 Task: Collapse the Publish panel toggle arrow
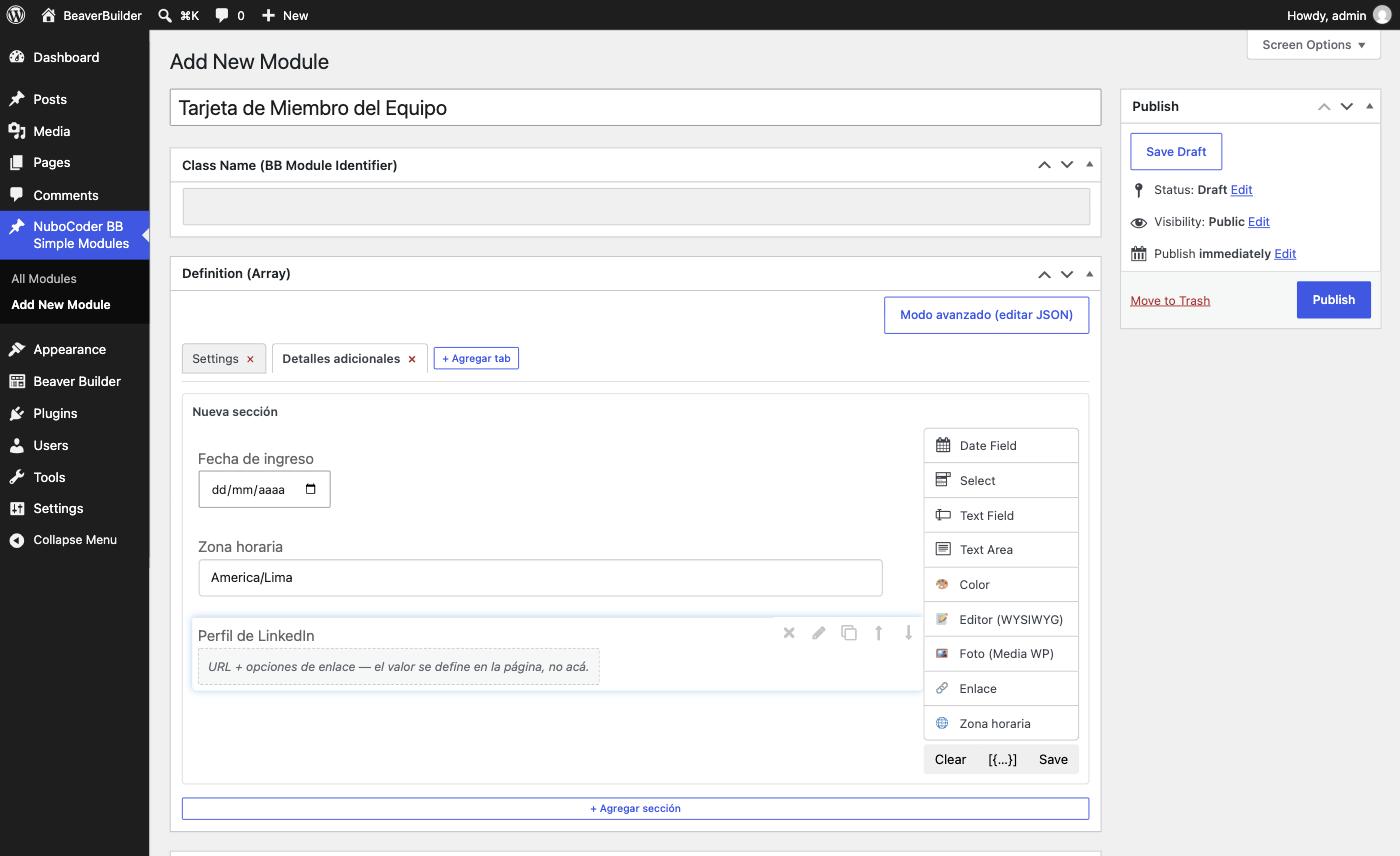click(1369, 106)
